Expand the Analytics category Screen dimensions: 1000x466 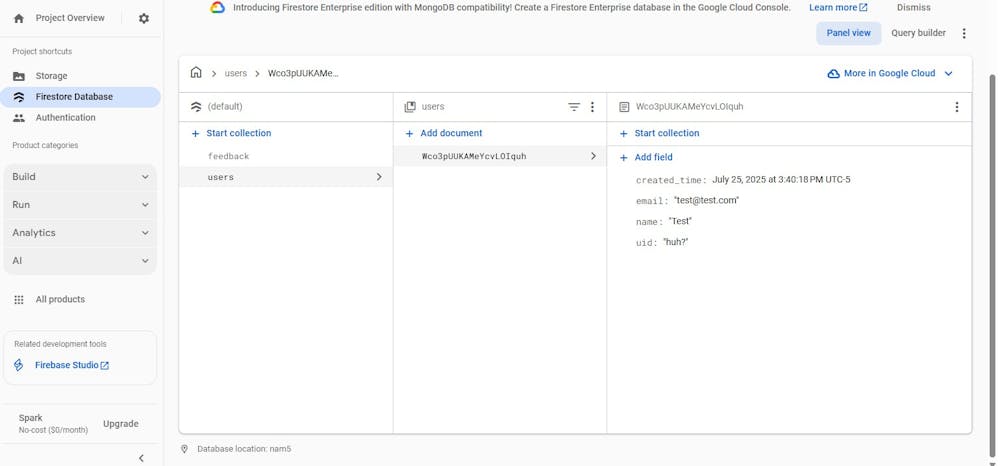click(x=80, y=233)
